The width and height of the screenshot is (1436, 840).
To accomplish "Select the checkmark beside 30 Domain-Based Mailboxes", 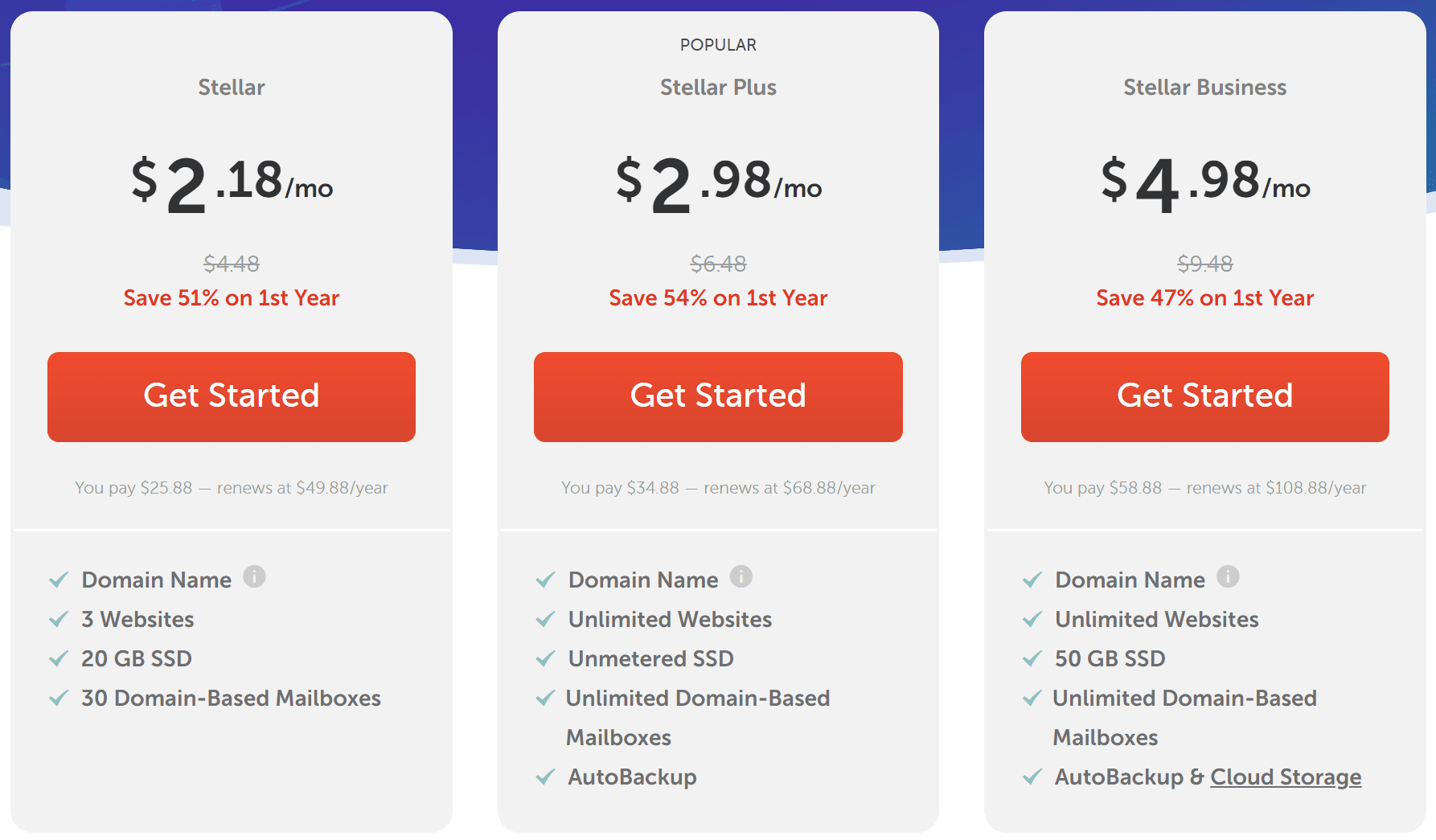I will [59, 698].
